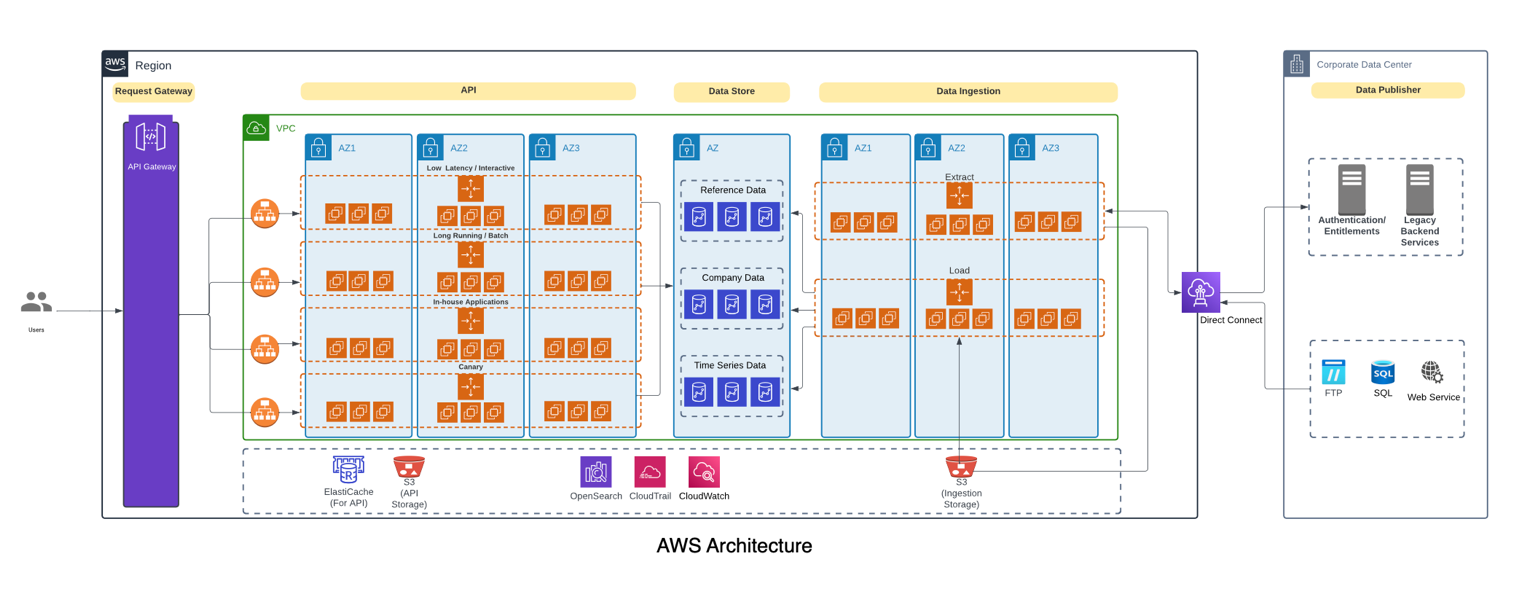Select the CloudTrail icon
This screenshot has height=600, width=1533.
pos(650,473)
